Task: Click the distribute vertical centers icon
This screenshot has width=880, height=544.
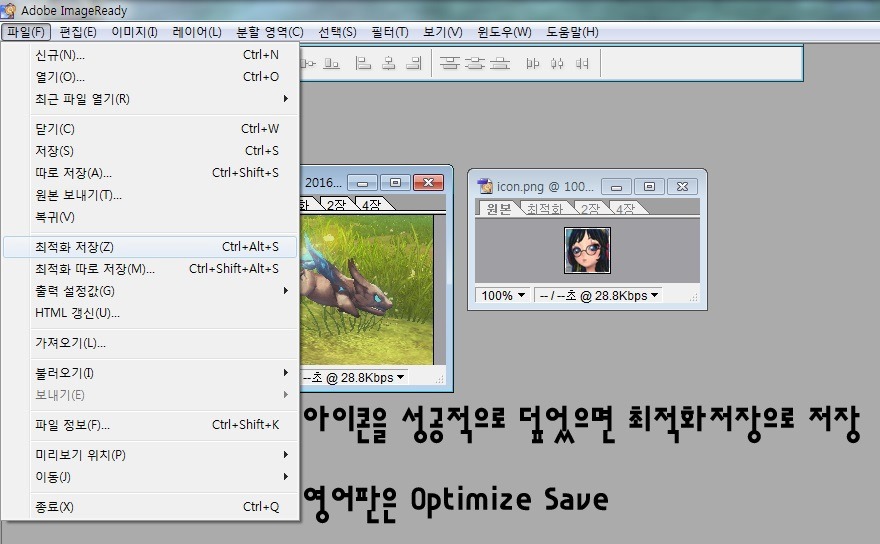Action: (475, 63)
